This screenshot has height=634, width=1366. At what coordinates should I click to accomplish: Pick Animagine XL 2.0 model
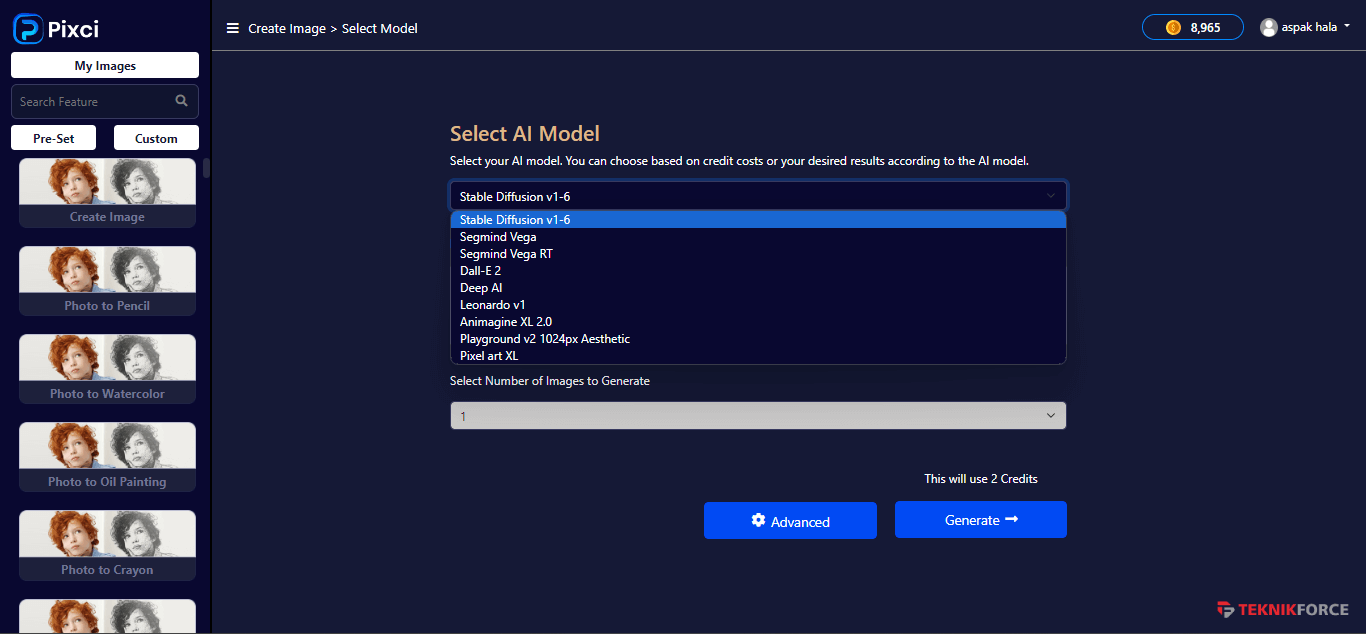pos(758,322)
